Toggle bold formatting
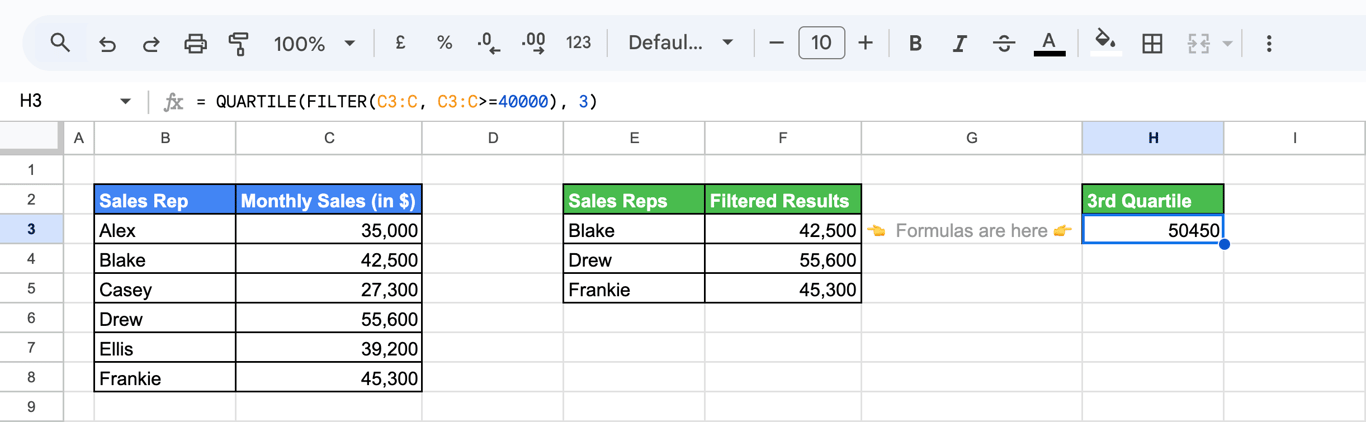 915,43
